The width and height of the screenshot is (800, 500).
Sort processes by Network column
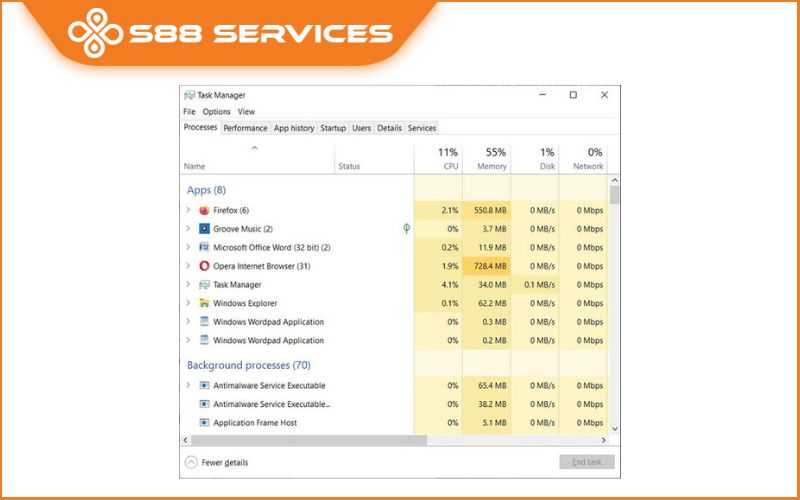(583, 159)
